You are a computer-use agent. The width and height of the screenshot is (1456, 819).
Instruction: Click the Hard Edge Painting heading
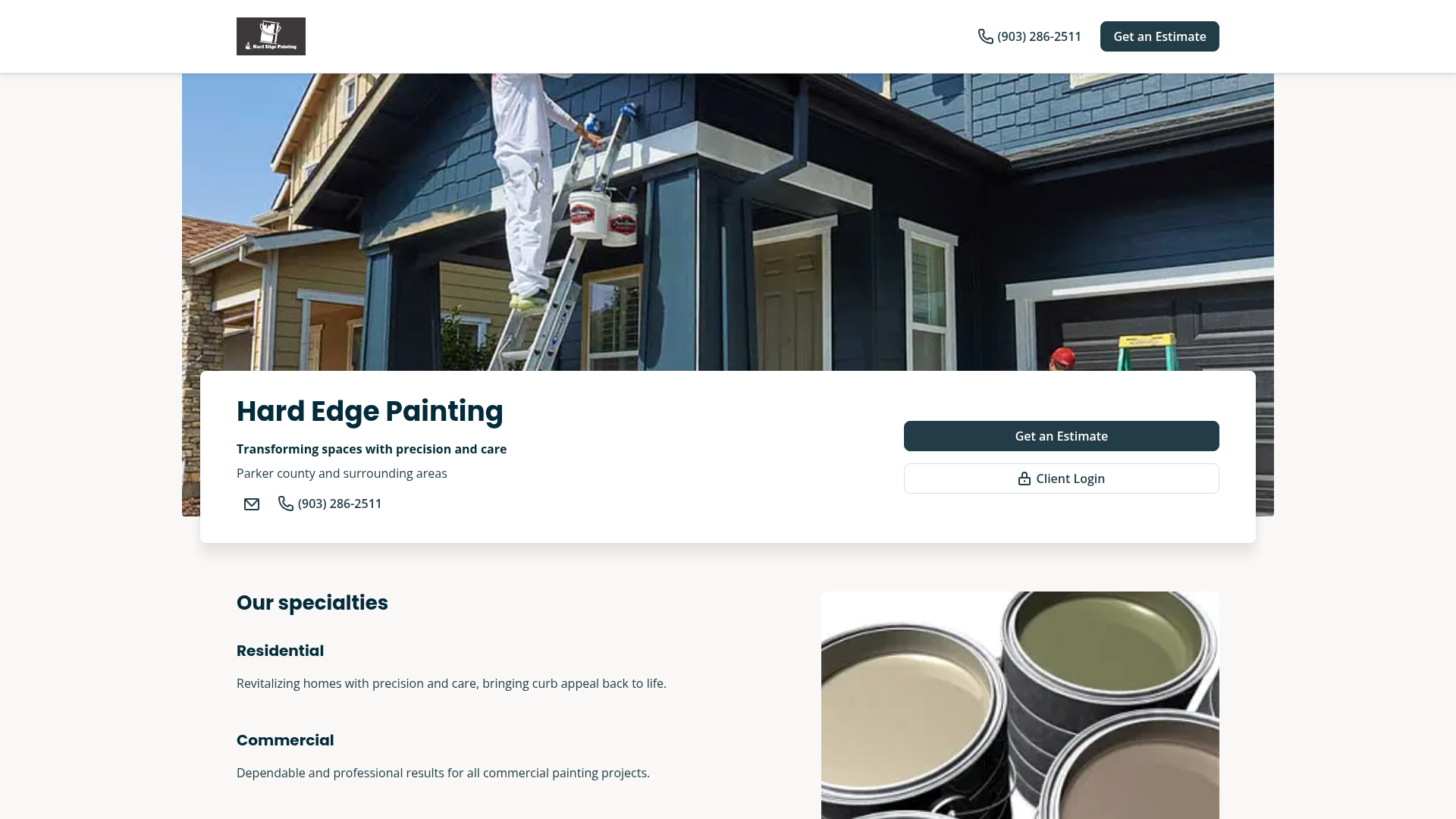(370, 411)
